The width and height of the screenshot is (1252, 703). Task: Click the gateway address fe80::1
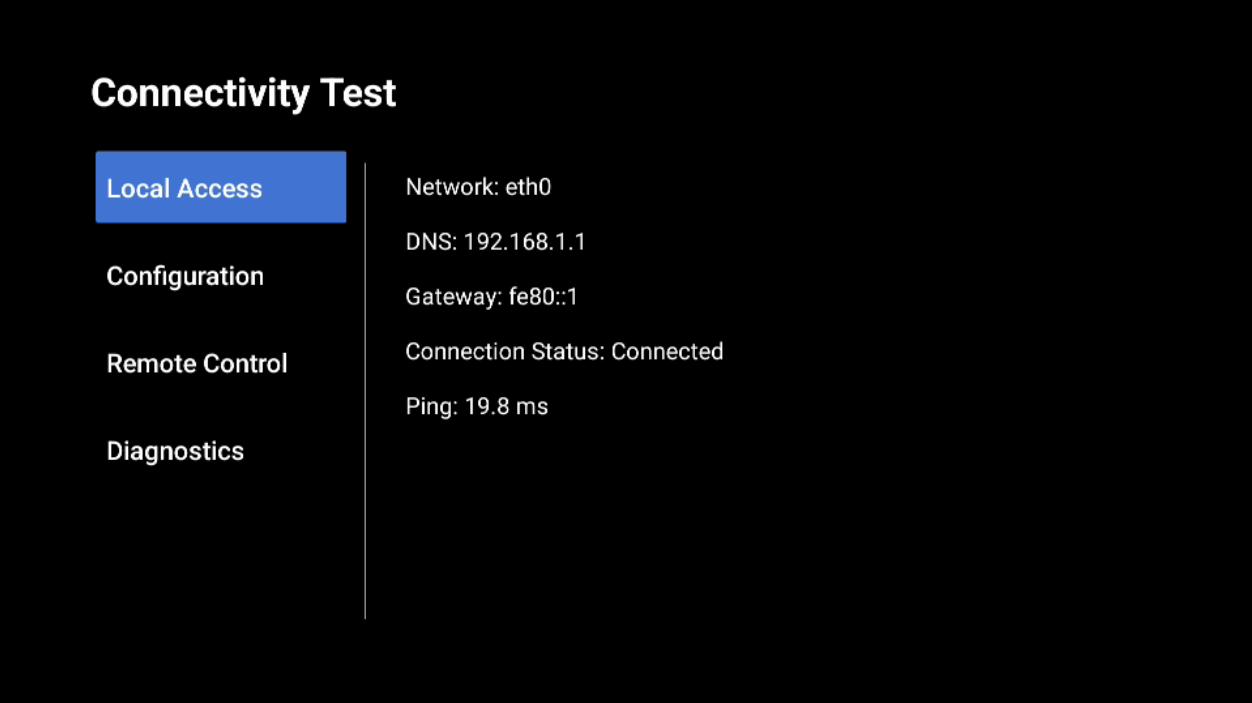coord(544,297)
